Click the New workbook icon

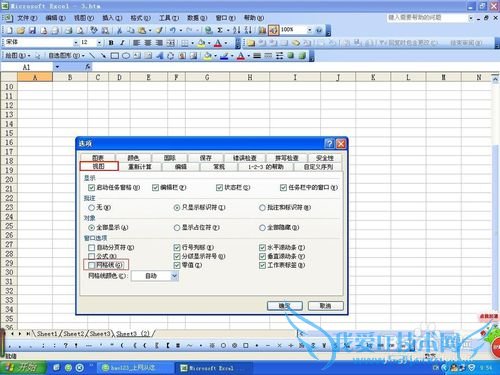tap(9, 30)
